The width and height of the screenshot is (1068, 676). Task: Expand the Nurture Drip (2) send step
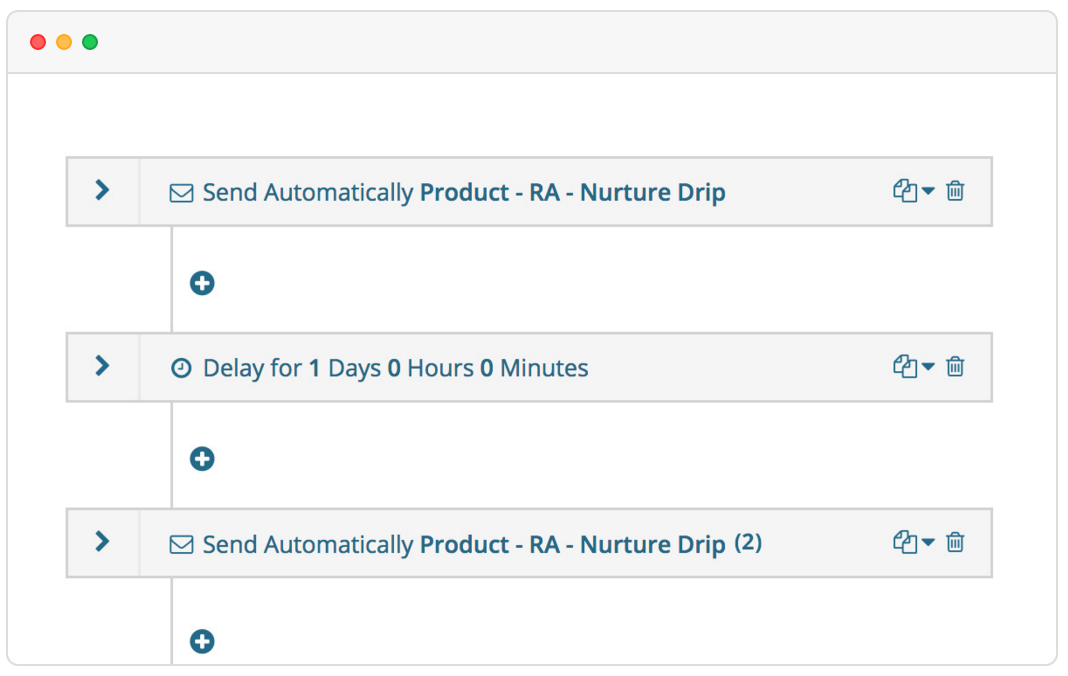point(102,542)
